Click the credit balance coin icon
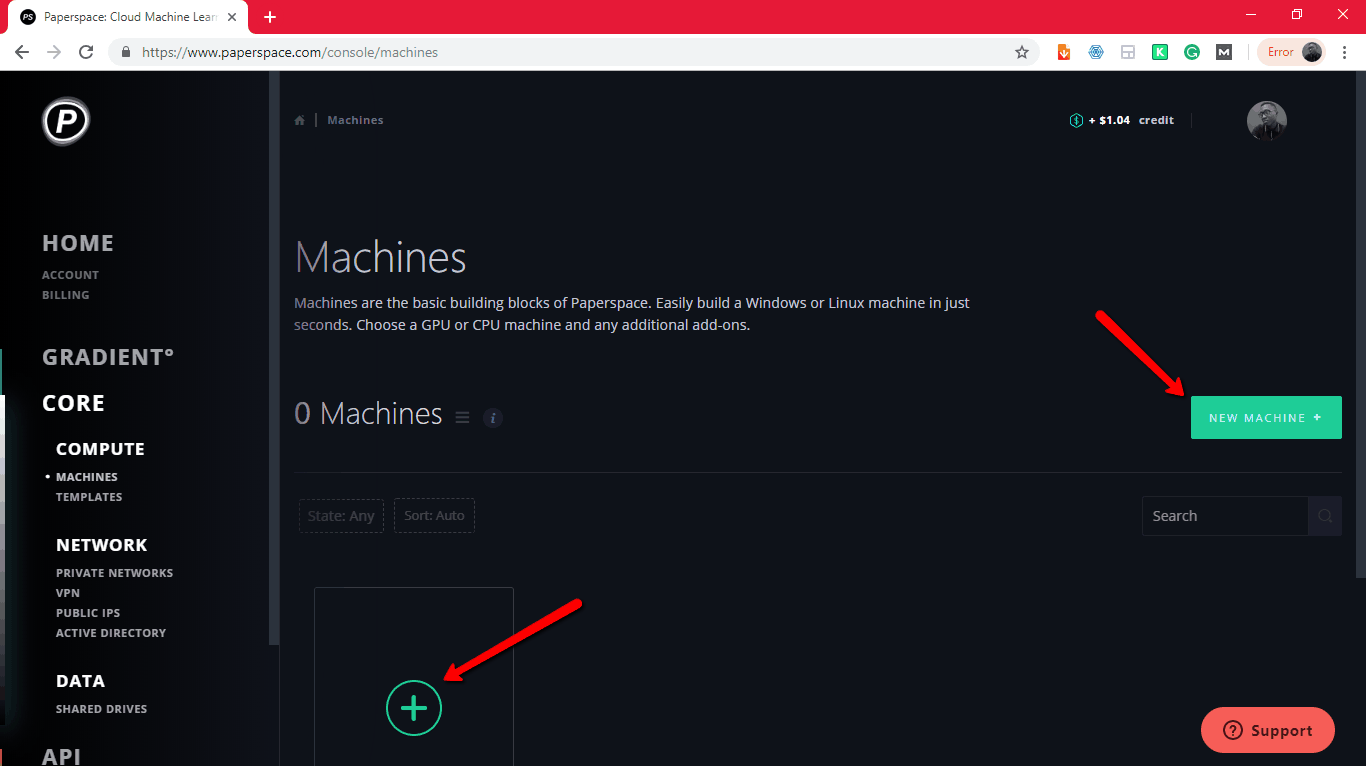The image size is (1366, 766). (1076, 120)
